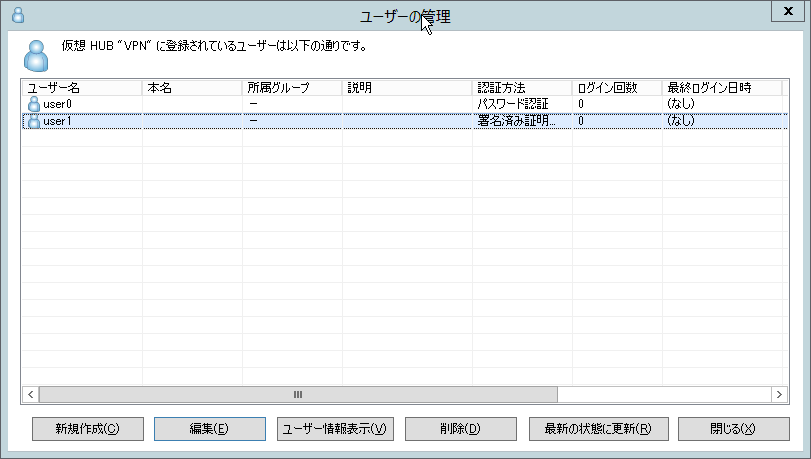Click the title bar user icon
The image size is (811, 459).
(18, 15)
